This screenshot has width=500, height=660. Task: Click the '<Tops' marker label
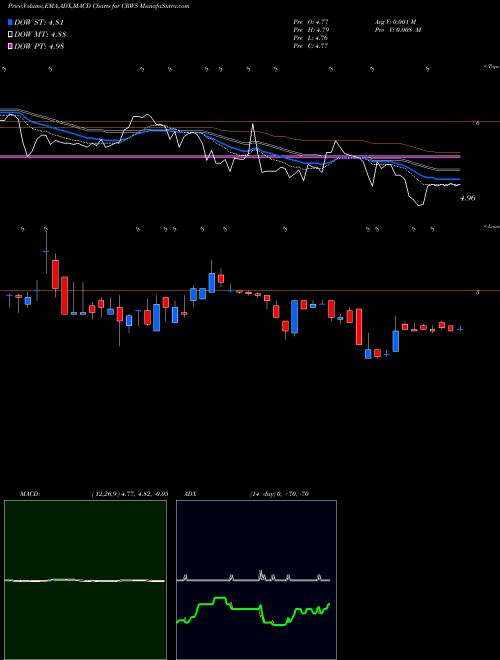[x=492, y=67]
